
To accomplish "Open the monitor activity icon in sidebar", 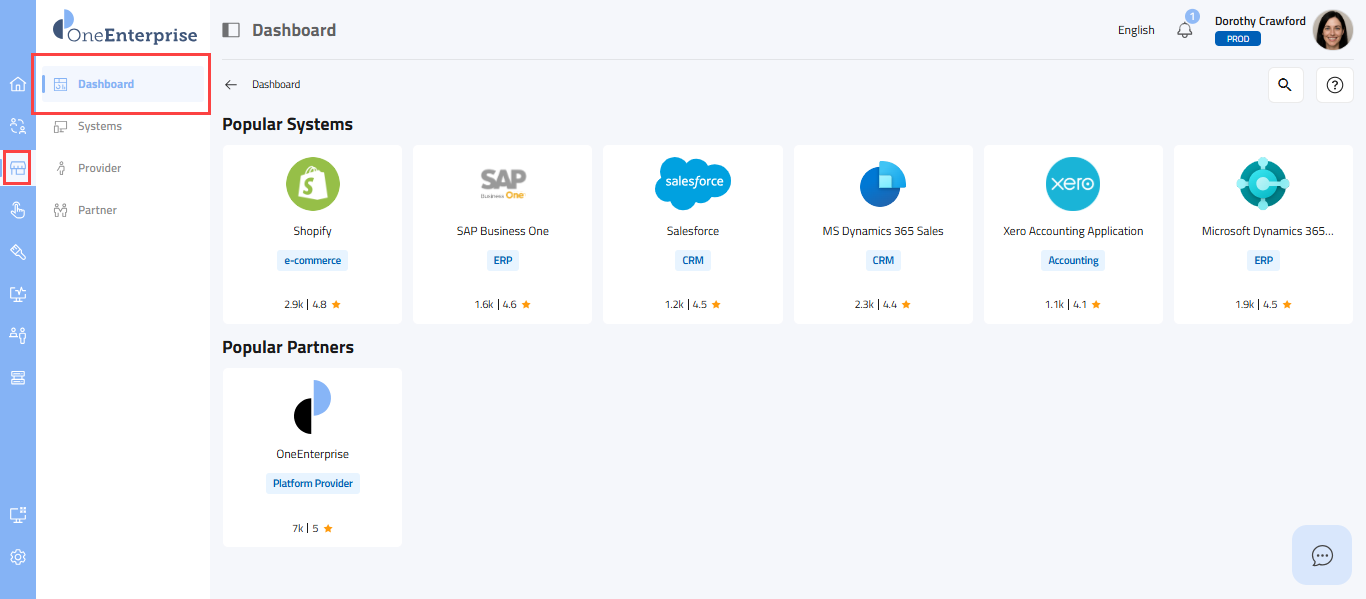I will click(x=17, y=294).
